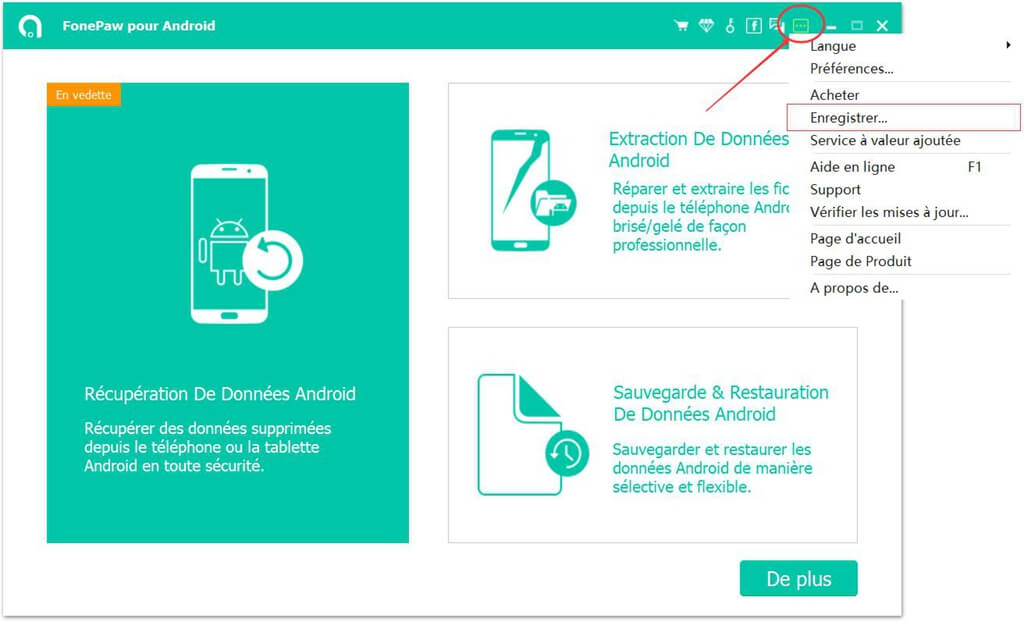Click the backup document clock icon
1024x622 pixels.
pos(532,434)
